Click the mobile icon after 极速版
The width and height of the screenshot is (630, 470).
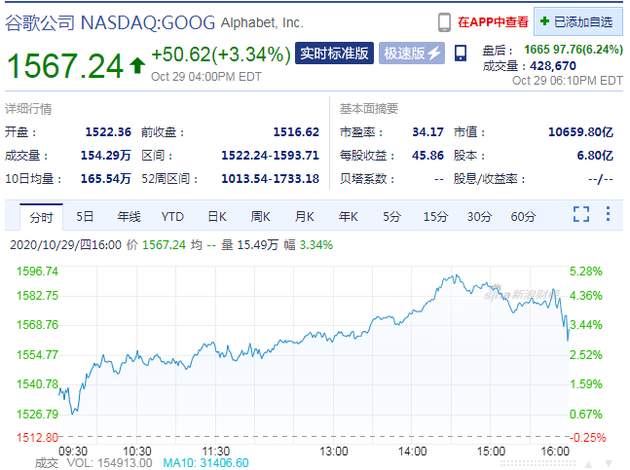tap(460, 53)
